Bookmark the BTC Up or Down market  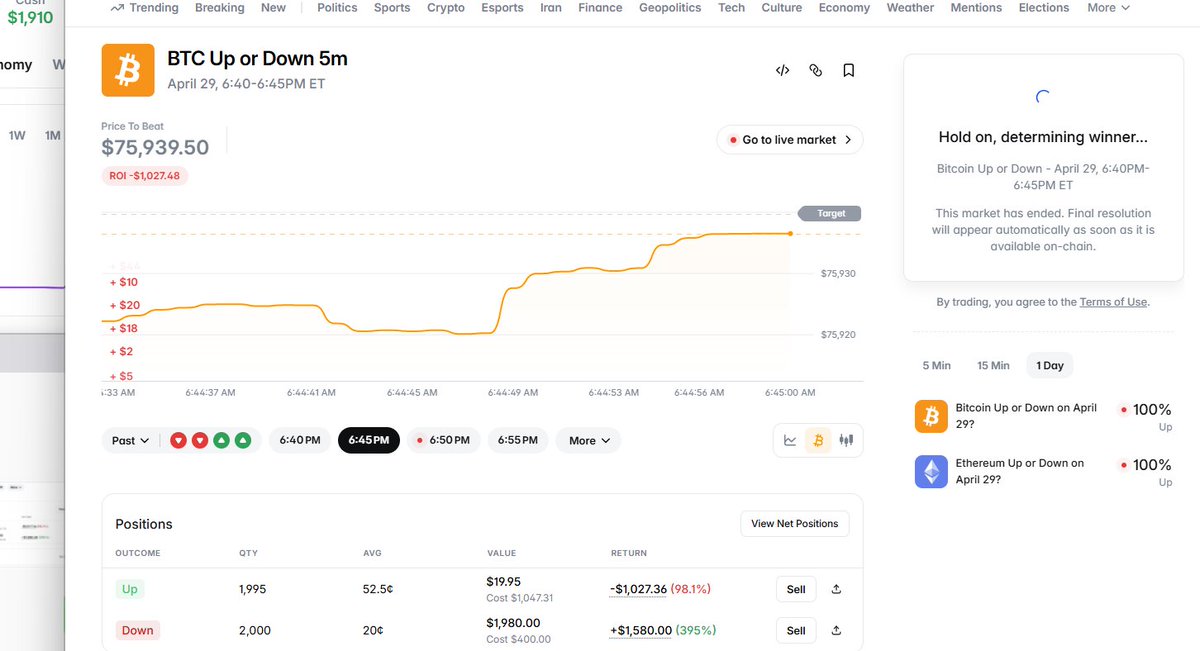(849, 70)
